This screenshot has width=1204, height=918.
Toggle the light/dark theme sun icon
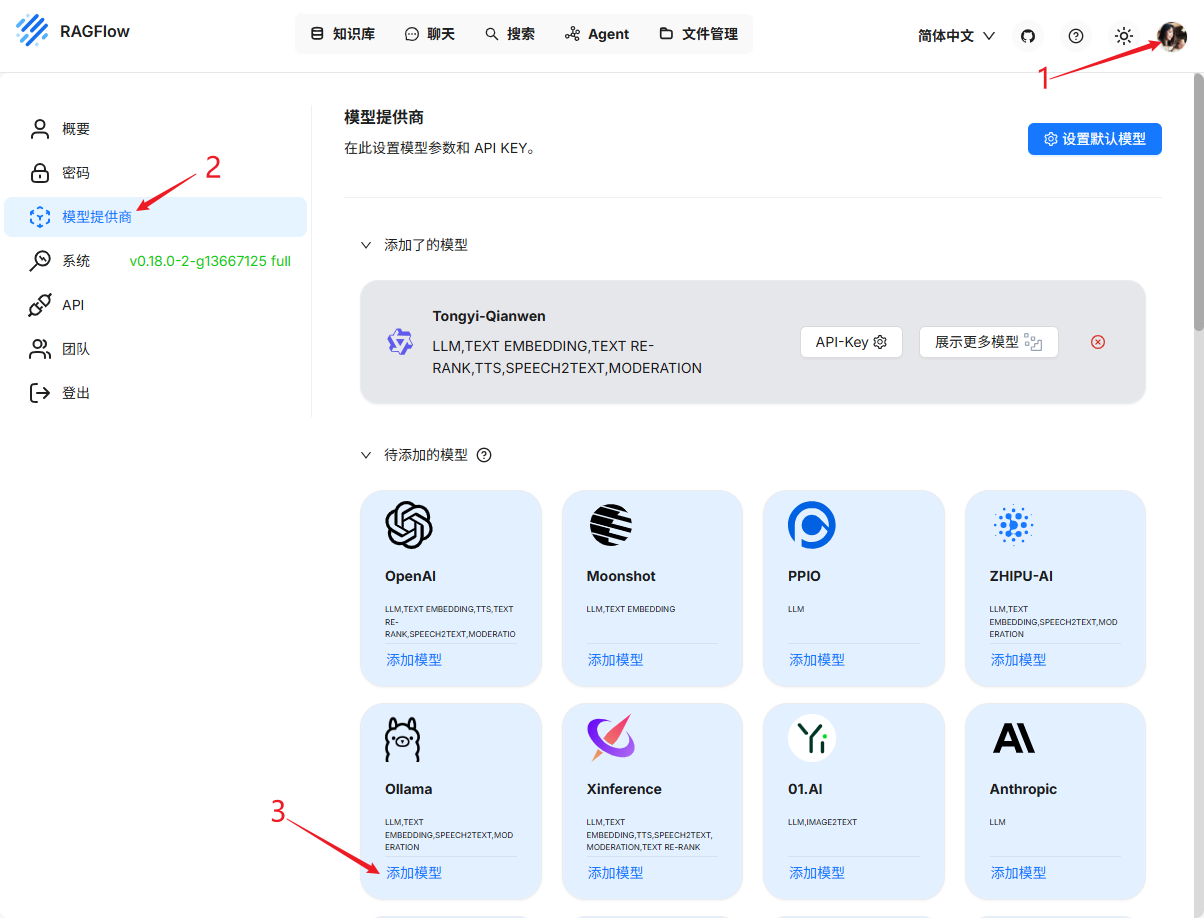pyautogui.click(x=1124, y=36)
